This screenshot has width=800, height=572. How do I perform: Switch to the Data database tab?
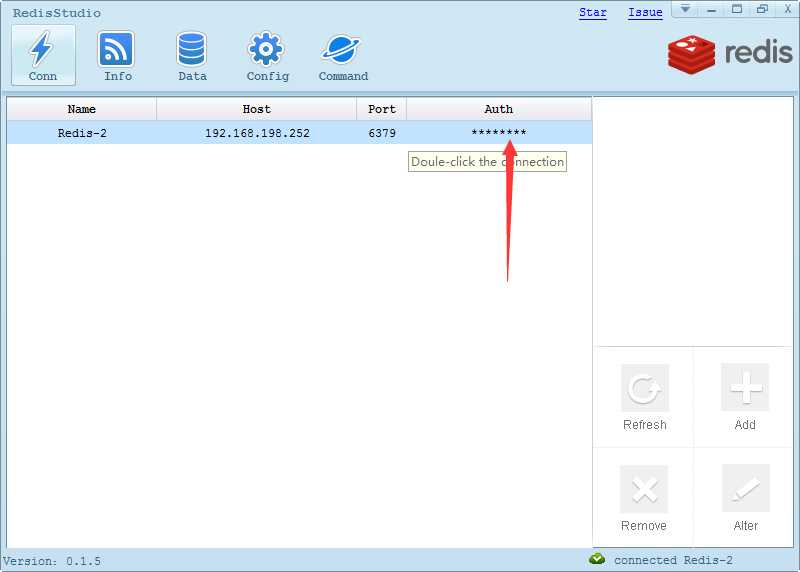(x=192, y=55)
